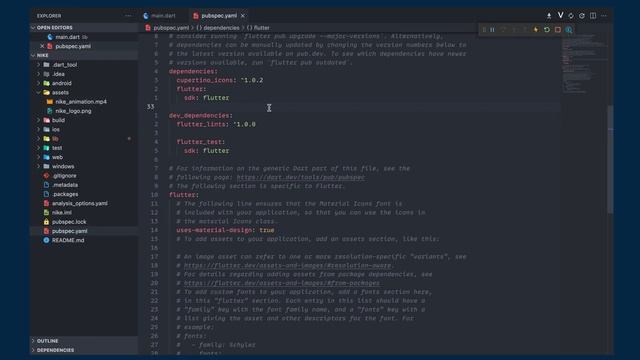Collapse the Open Editors section
The height and width of the screenshot is (360, 640).
pyautogui.click(x=55, y=27)
